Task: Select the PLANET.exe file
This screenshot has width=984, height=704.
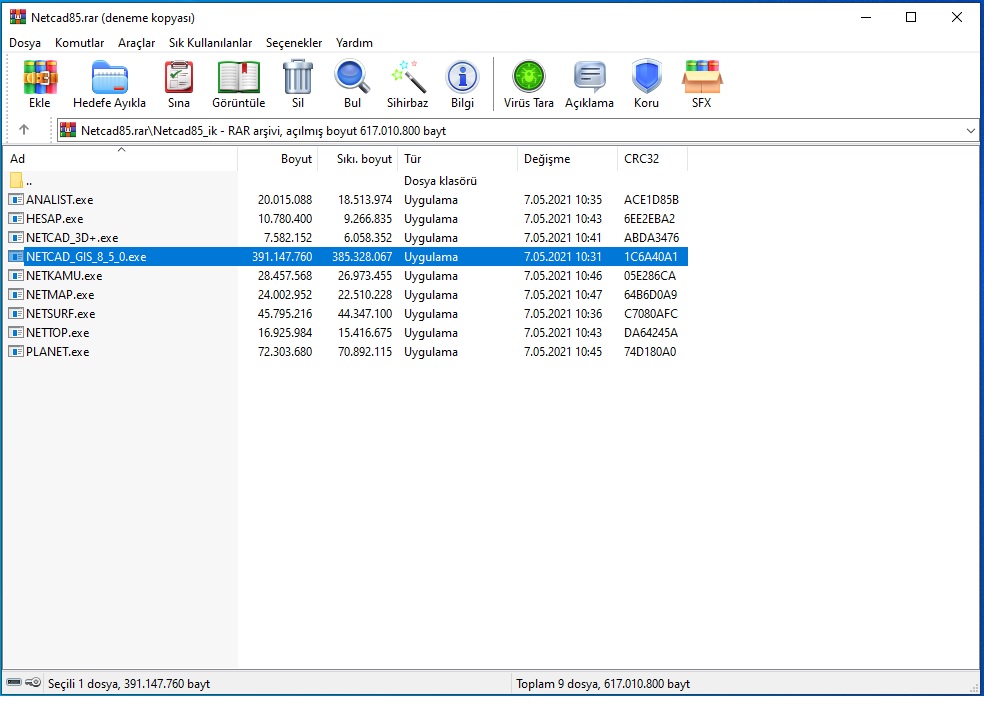Action: 57,352
